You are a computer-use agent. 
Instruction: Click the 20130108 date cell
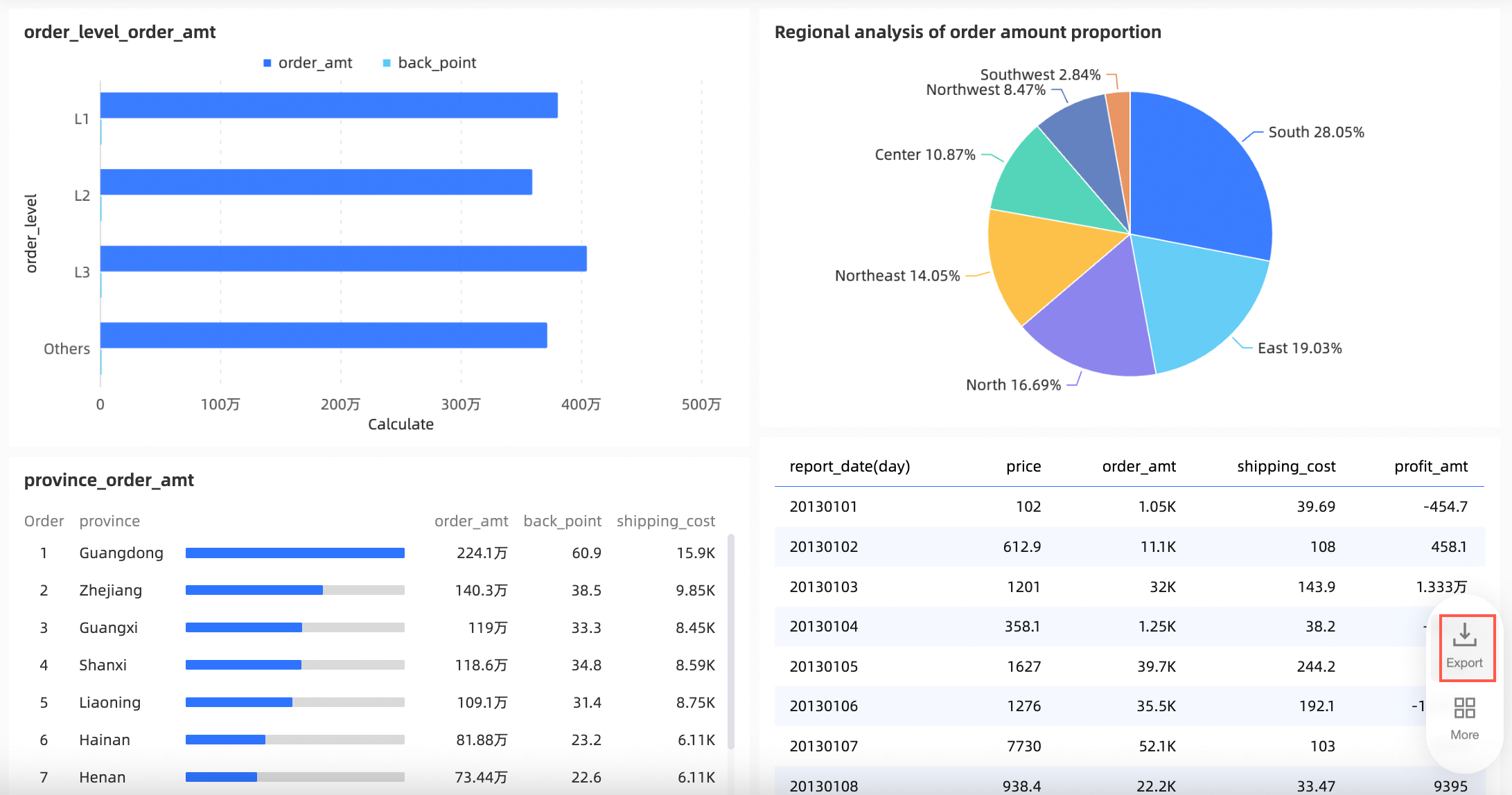tap(823, 786)
